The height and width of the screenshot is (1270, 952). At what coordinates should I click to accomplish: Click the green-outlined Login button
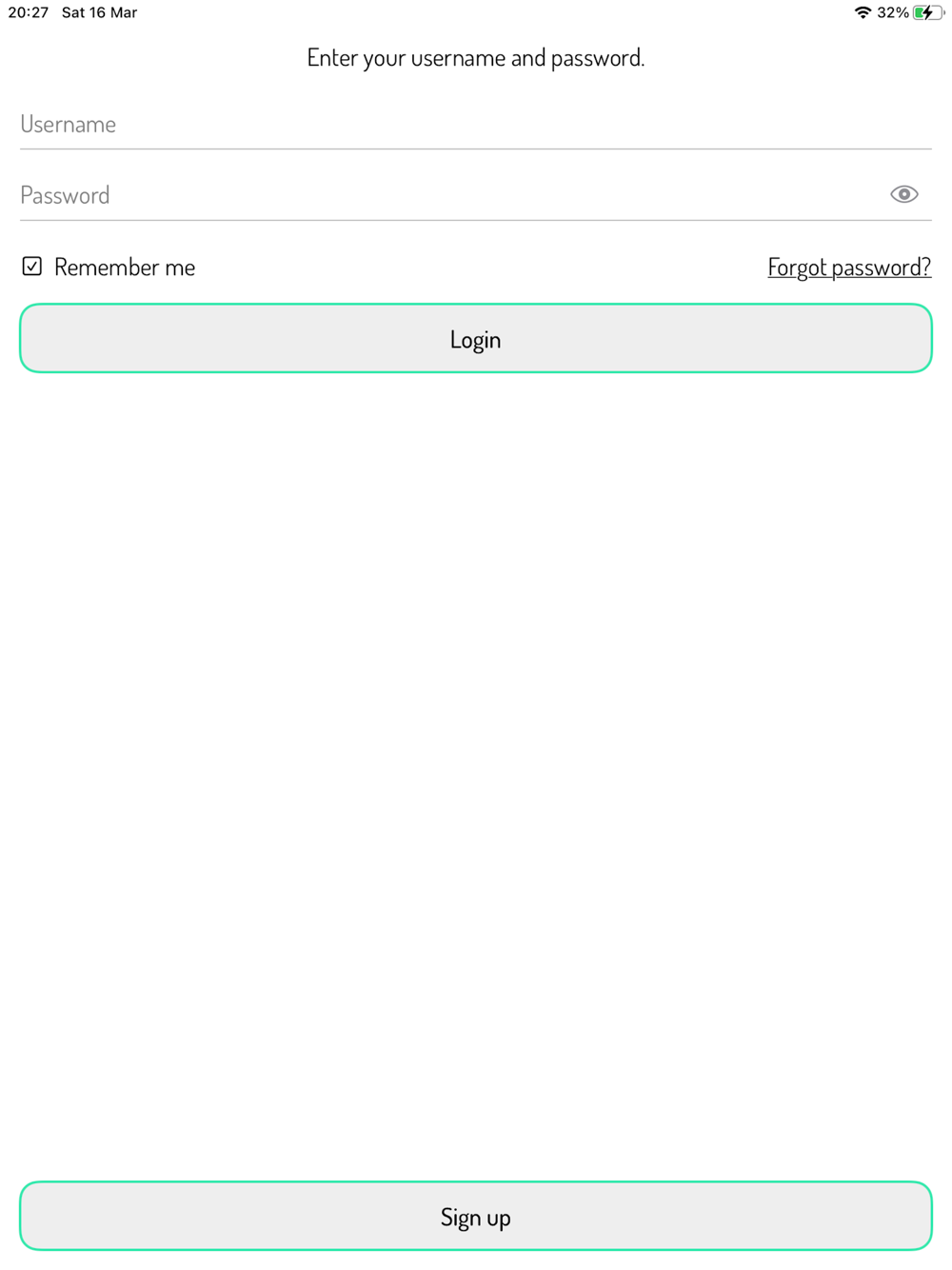point(476,339)
